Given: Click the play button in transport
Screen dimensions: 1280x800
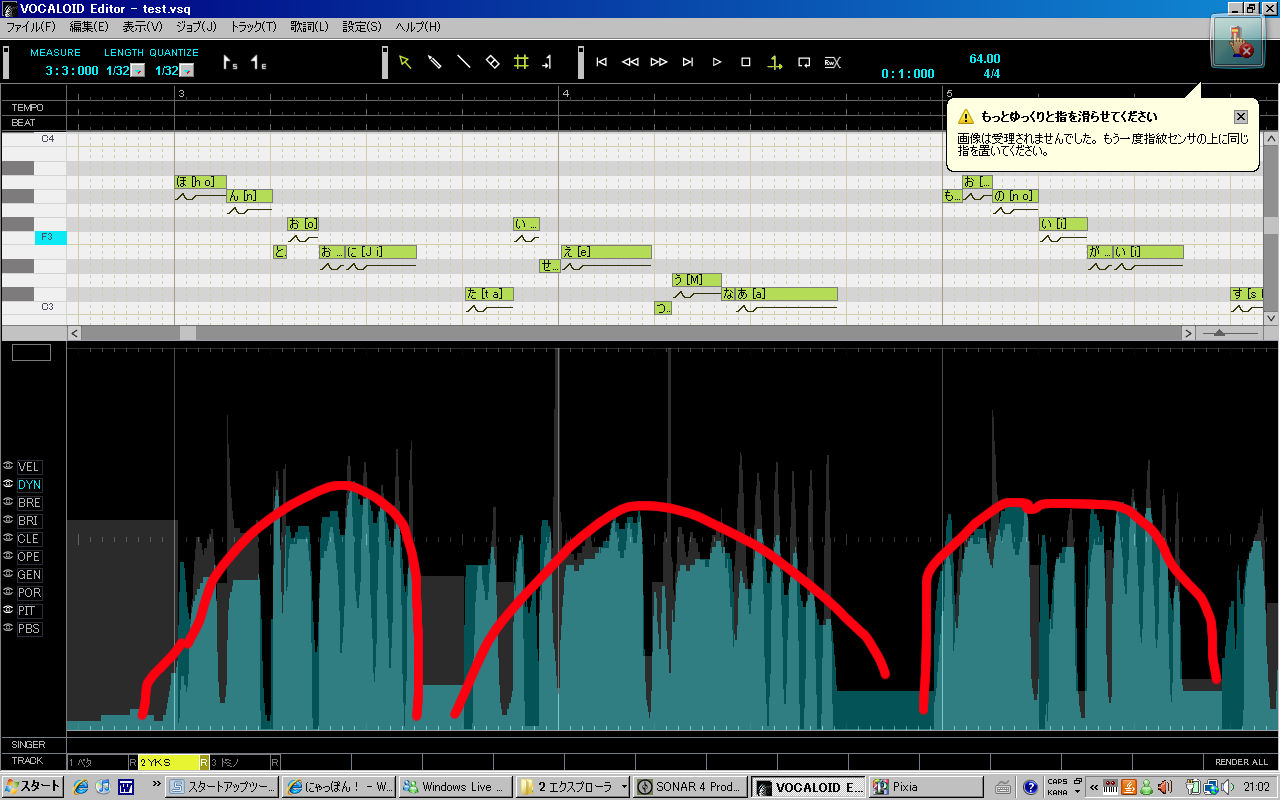Looking at the screenshot, I should (717, 62).
